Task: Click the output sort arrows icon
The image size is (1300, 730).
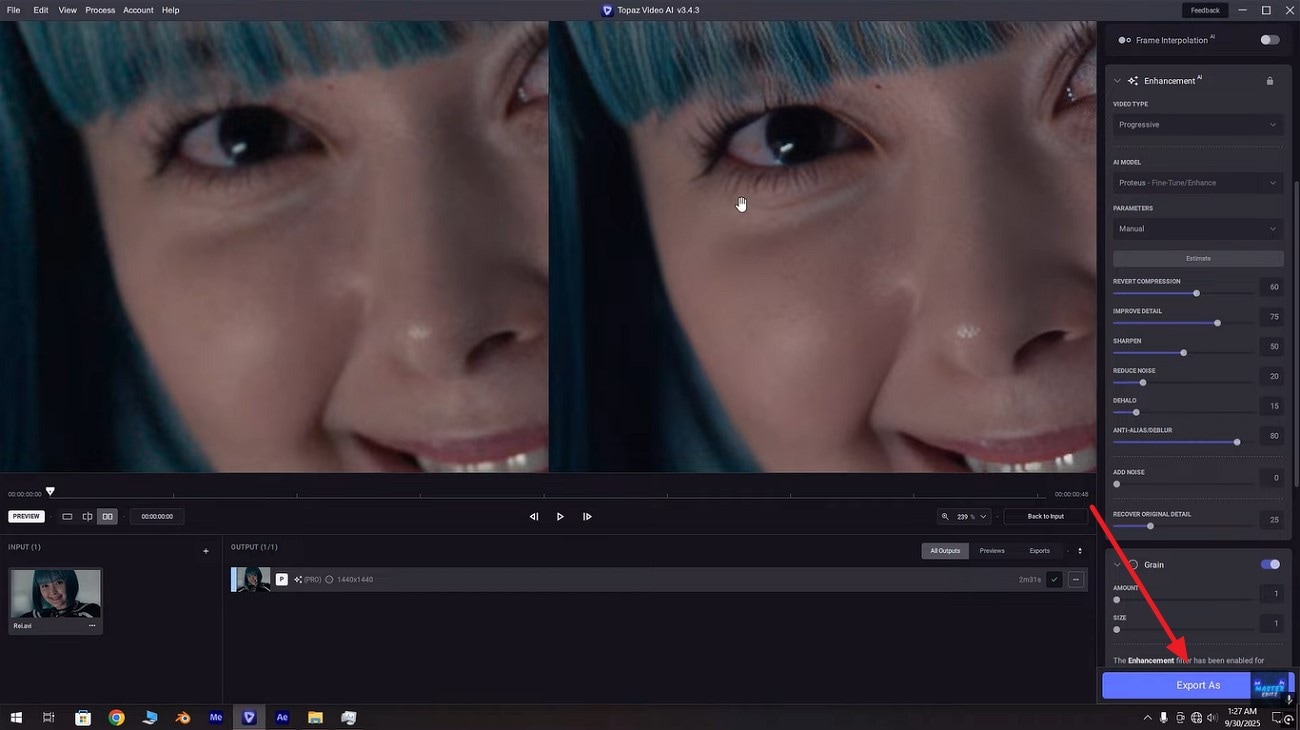Action: click(x=1080, y=551)
